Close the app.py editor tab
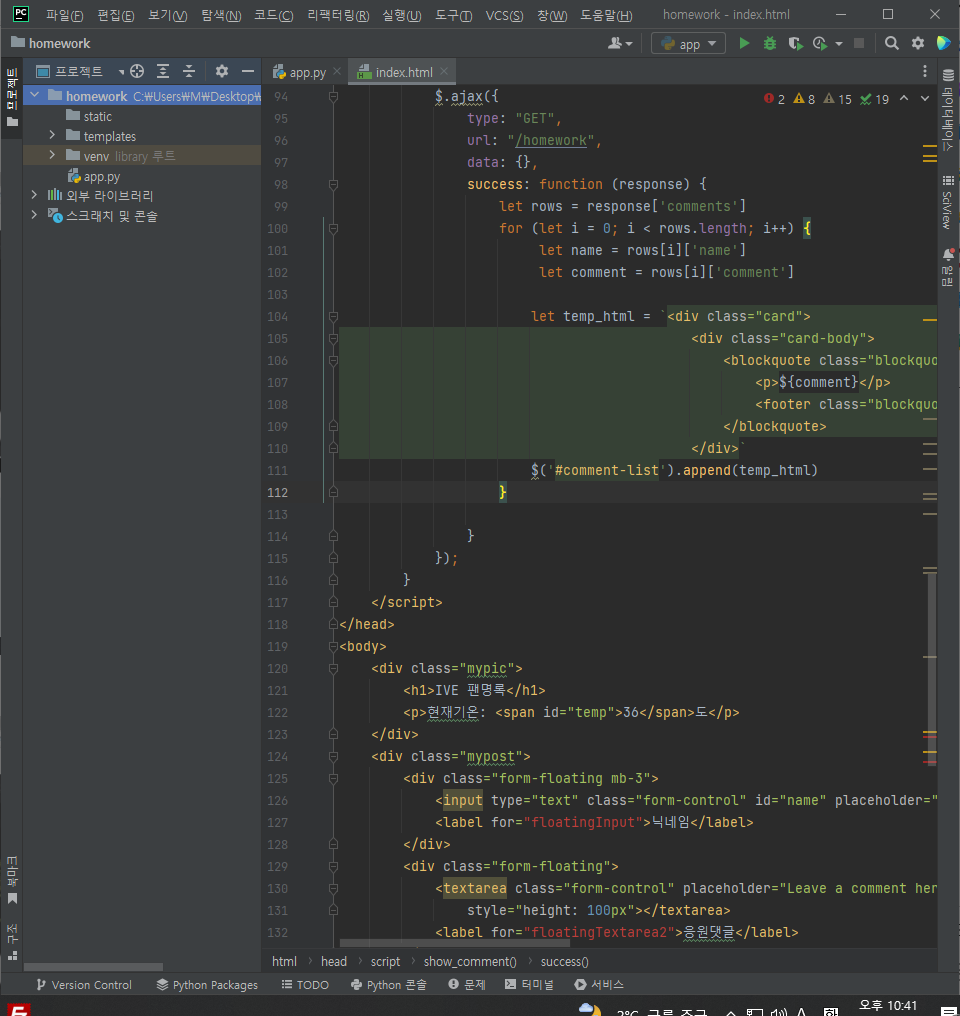The image size is (960, 1016). tap(337, 71)
